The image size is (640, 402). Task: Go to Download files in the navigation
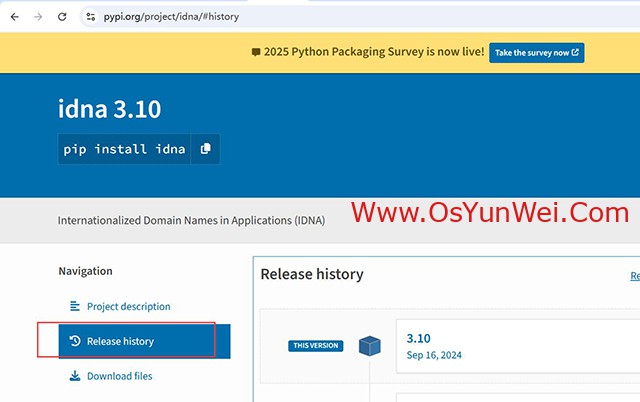tap(119, 376)
